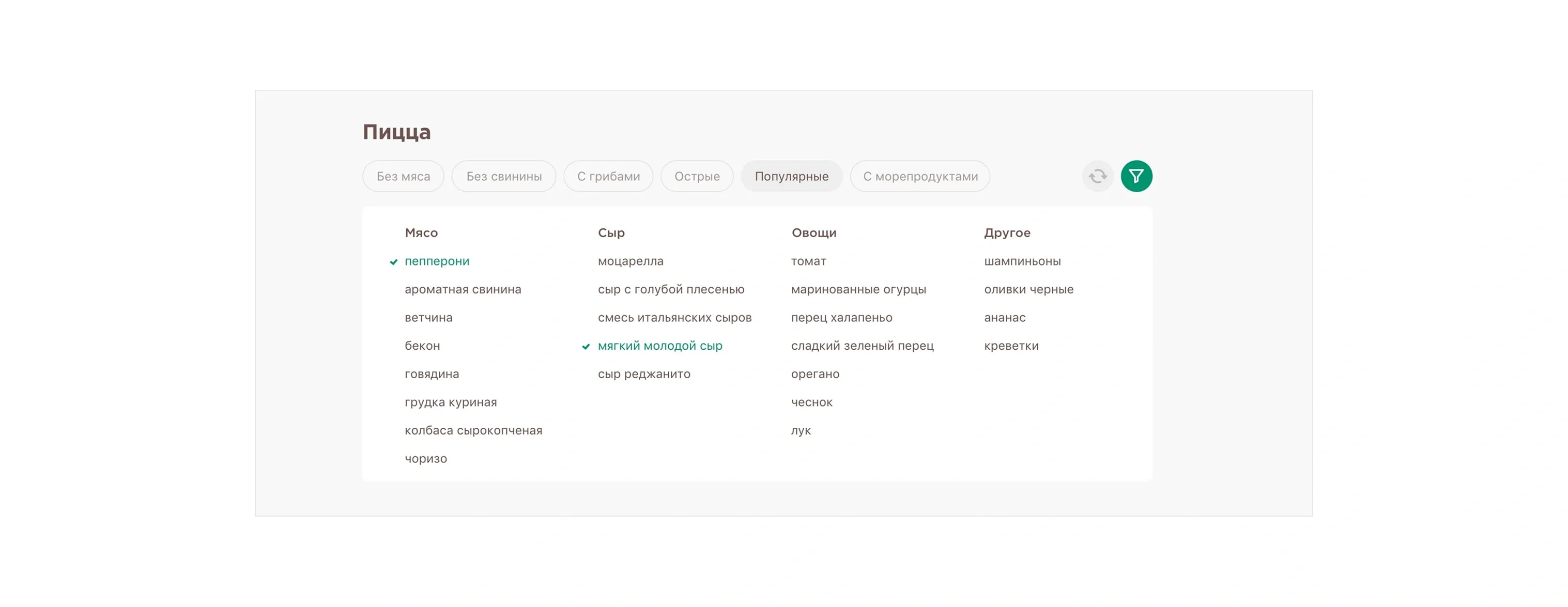Viewport: 1568px width, 607px height.
Task: Select 'моцарелла' in cheese list
Action: click(x=631, y=261)
